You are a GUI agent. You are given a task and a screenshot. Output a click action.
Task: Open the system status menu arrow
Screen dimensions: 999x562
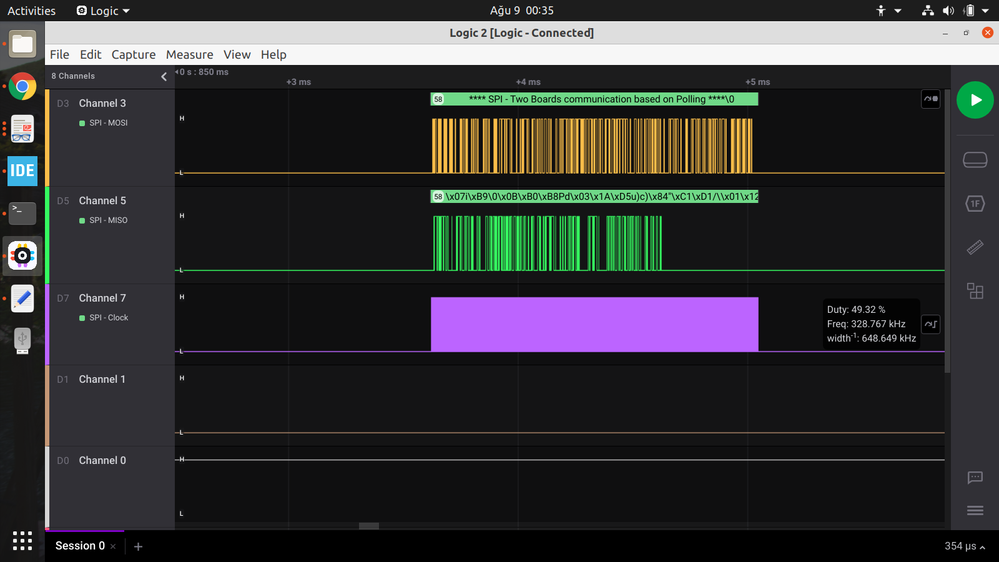(x=985, y=11)
